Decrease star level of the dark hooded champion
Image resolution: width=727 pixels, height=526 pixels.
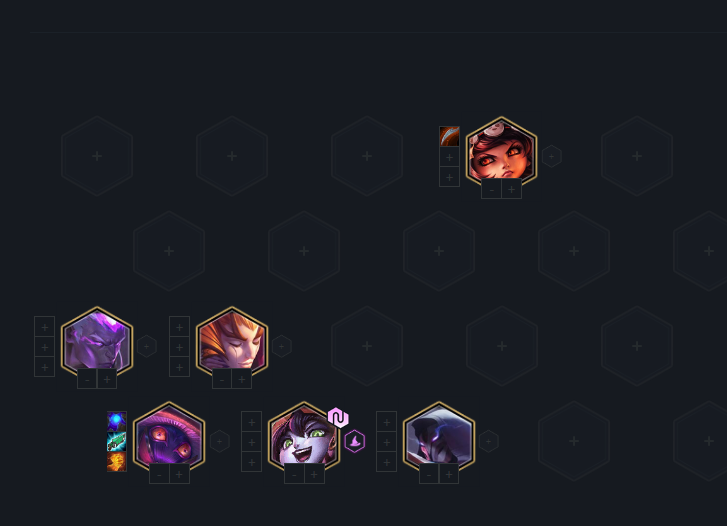click(429, 475)
